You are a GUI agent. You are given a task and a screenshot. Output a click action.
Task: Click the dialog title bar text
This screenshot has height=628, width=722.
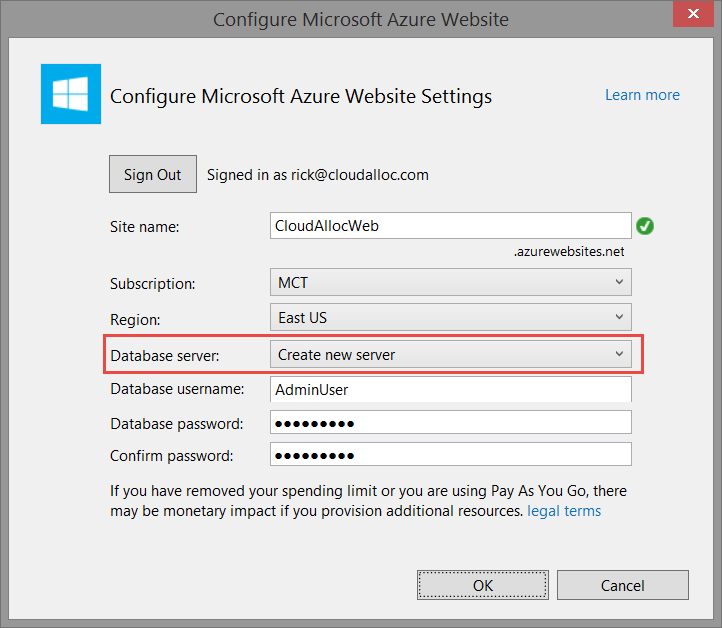pyautogui.click(x=361, y=19)
